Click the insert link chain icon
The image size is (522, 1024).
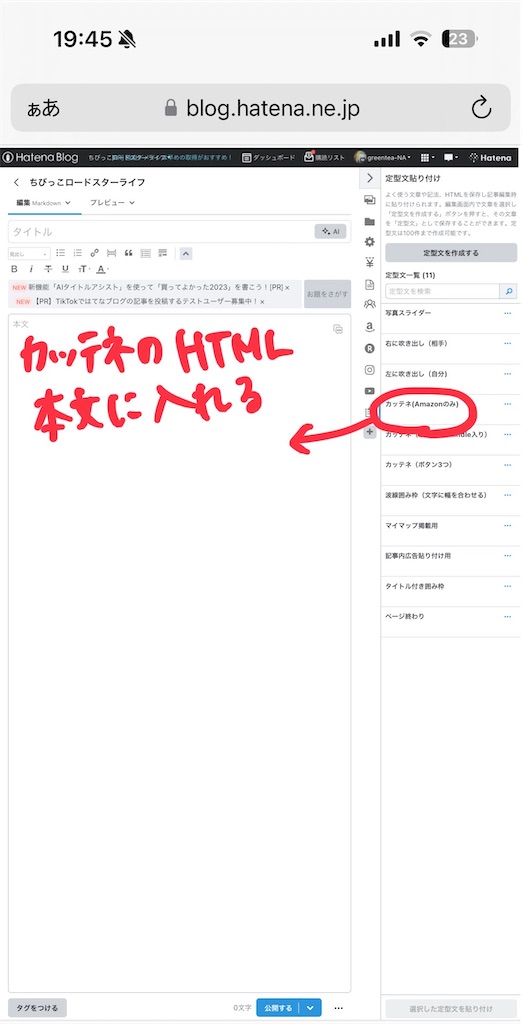point(95,253)
